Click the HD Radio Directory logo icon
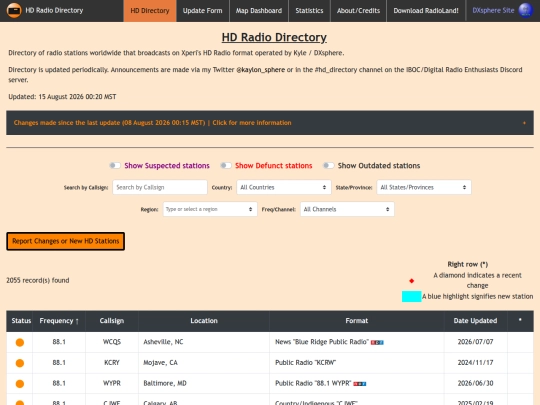The width and height of the screenshot is (540, 405). pyautogui.click(x=14, y=10)
